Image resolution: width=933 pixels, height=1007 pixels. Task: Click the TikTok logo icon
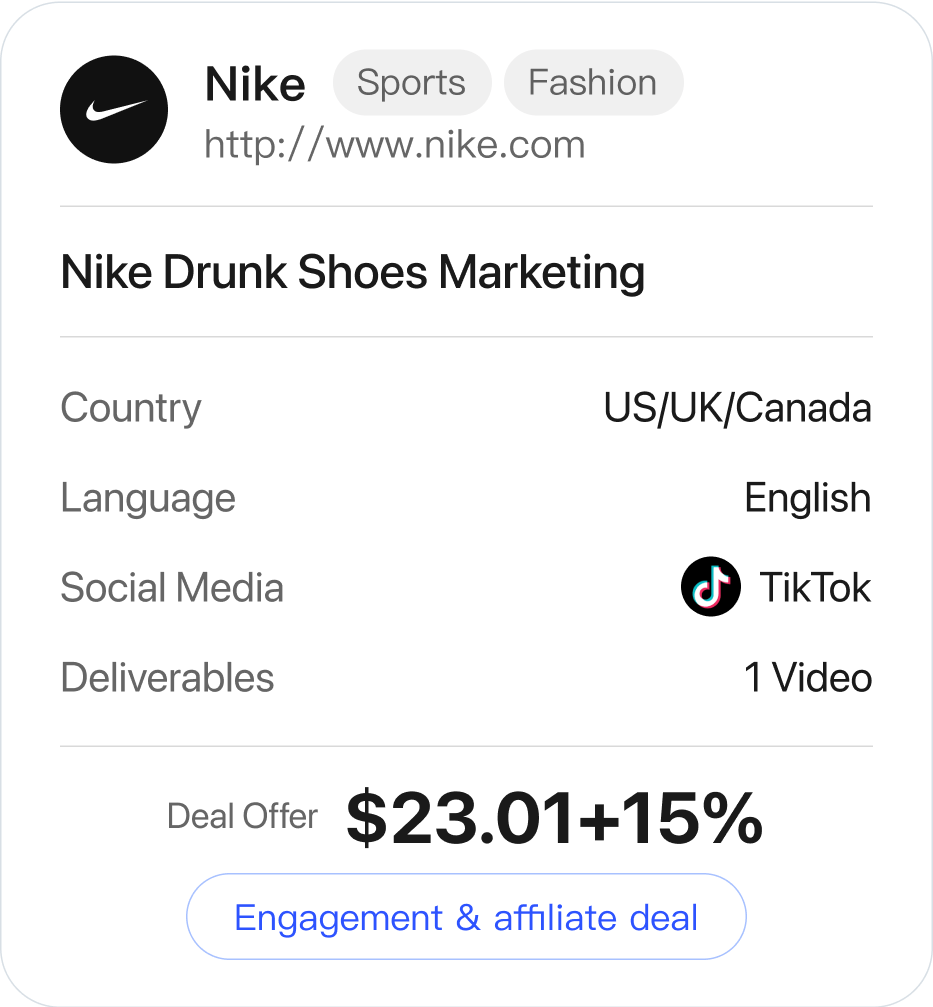point(711,586)
